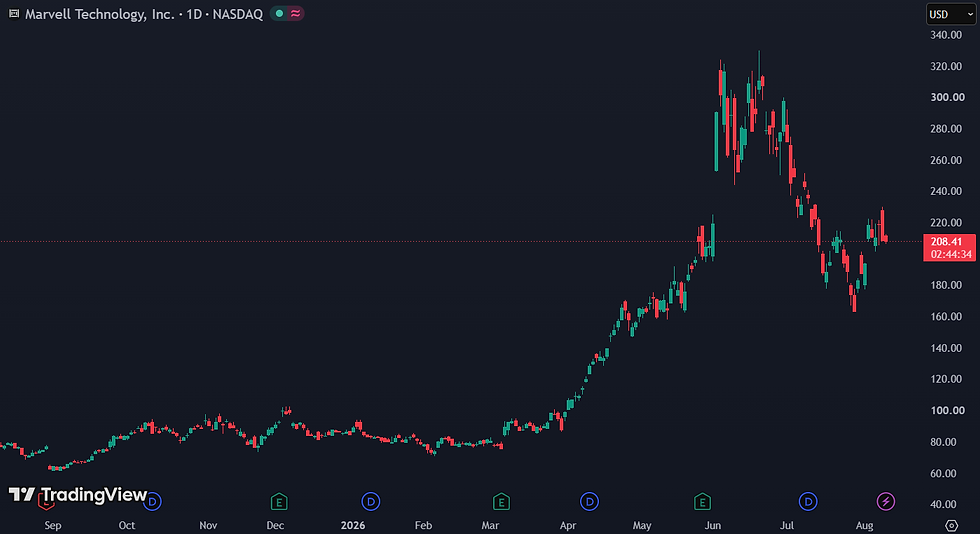This screenshot has height=534, width=980.
Task: Click the 240.00 price axis label
Action: coord(946,191)
